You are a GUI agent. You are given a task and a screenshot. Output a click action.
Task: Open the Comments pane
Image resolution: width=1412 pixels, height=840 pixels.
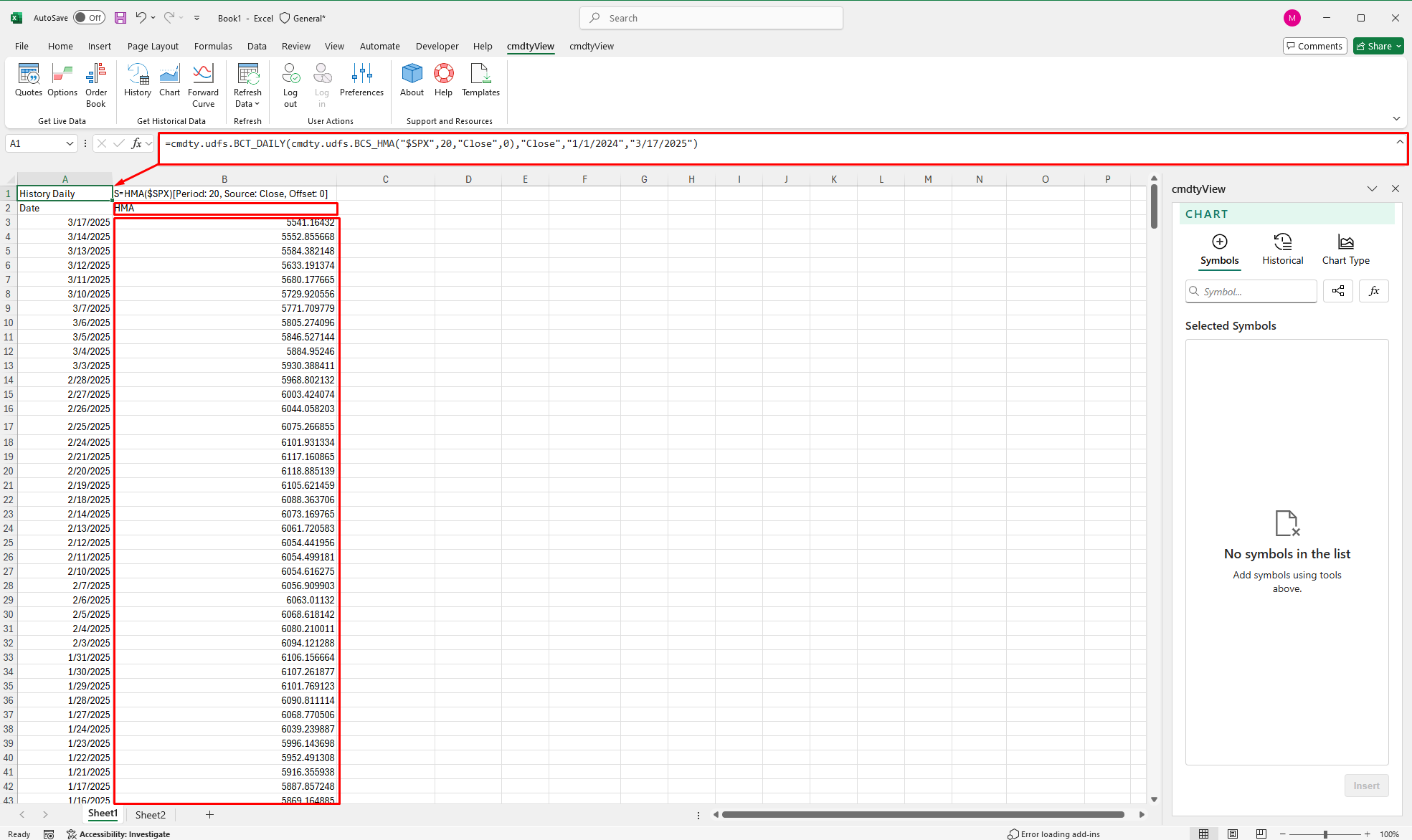(1314, 46)
